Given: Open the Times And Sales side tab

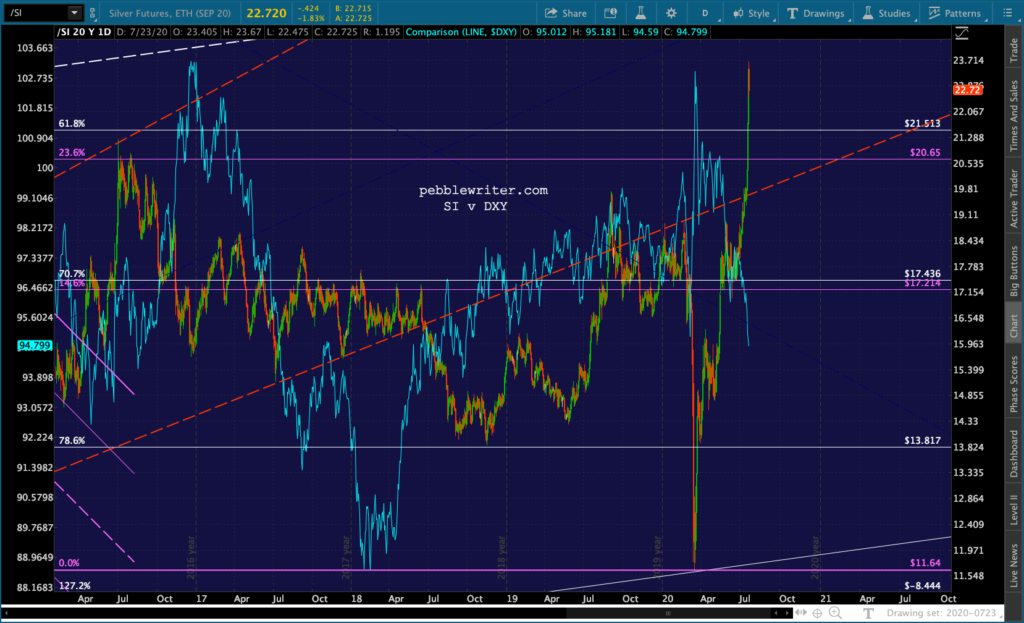Looking at the screenshot, I should point(1014,116).
